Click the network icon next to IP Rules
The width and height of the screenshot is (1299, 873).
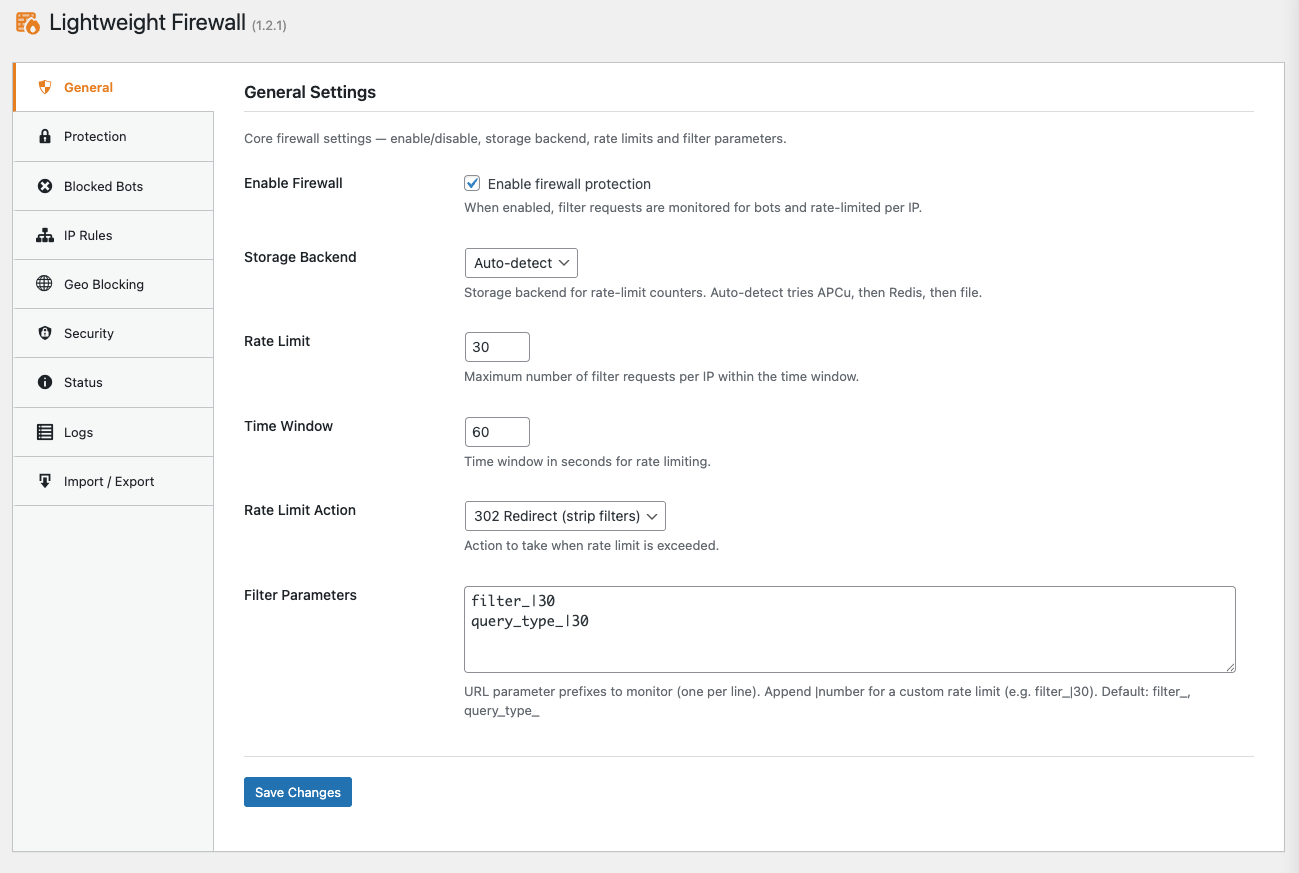(44, 235)
